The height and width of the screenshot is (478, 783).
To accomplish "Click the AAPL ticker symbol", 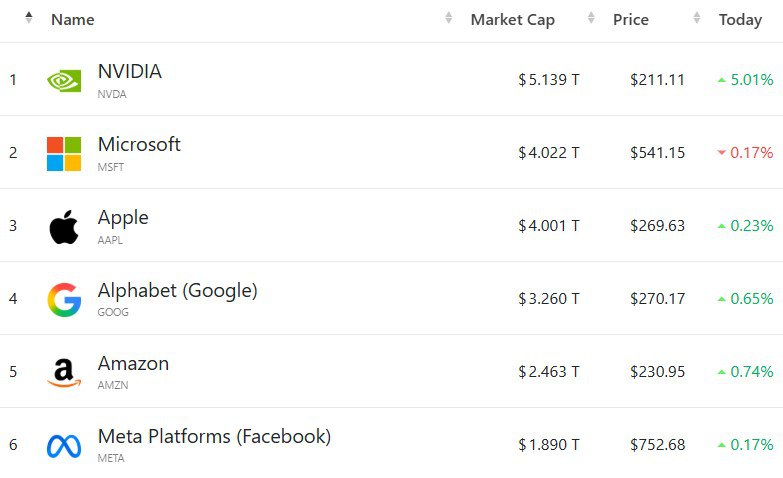I will click(111, 240).
